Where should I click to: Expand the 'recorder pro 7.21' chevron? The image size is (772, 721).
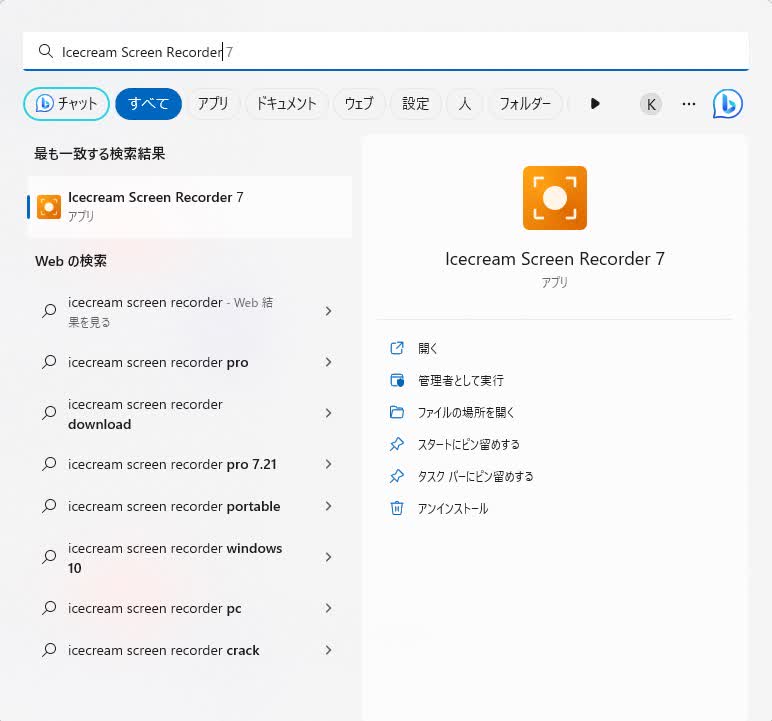coord(328,464)
